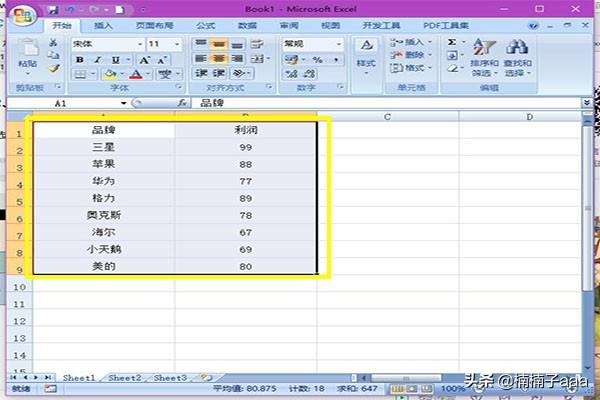The height and width of the screenshot is (400, 600).
Task: Click the Copy icon in clipboard group
Action: 53,56
